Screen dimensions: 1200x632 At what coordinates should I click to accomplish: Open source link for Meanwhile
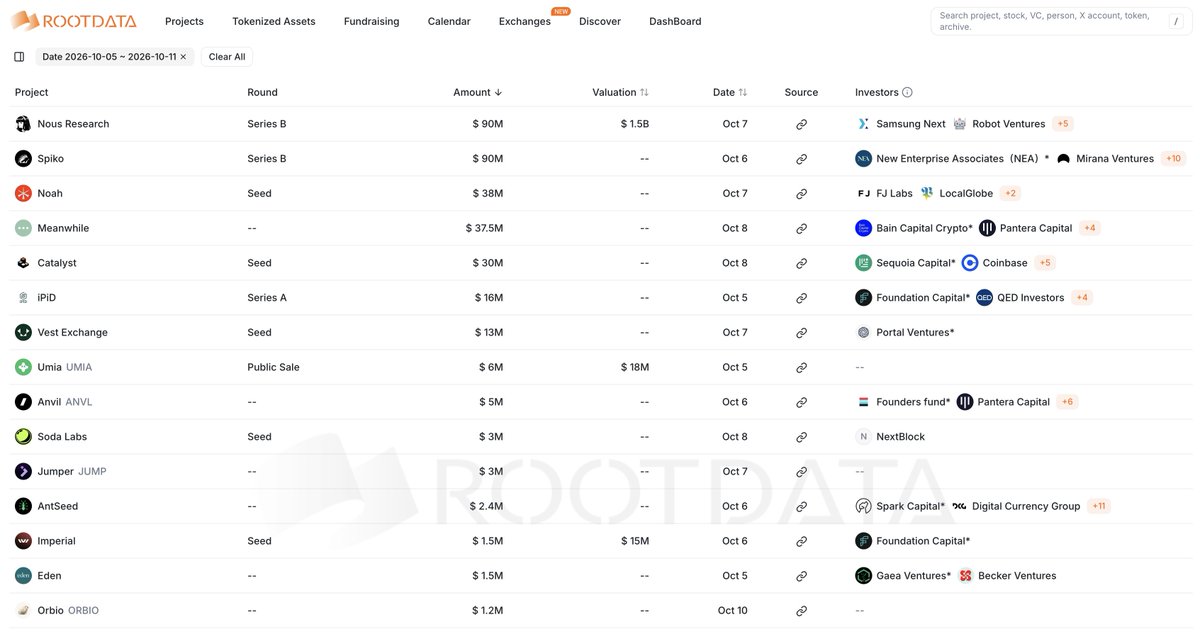point(801,228)
